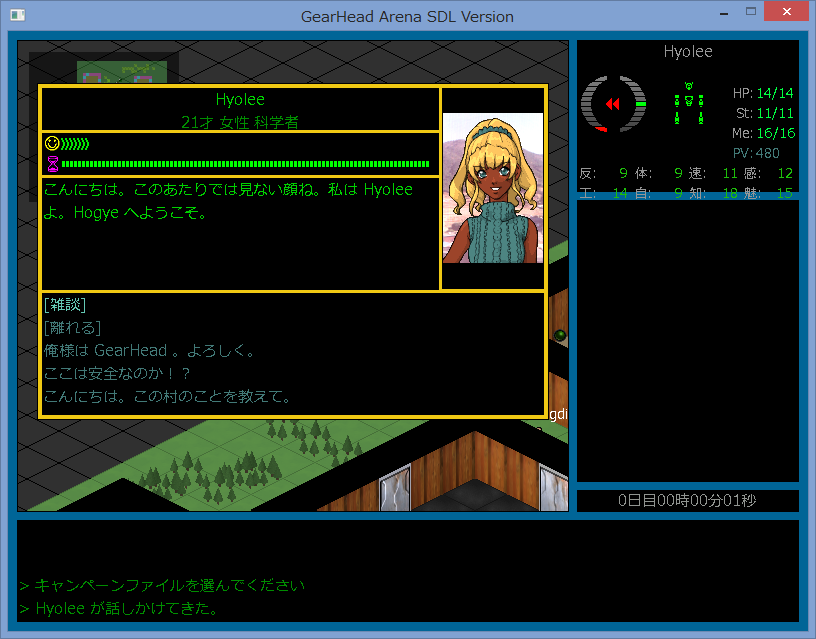Click the 魅: 15 stat
Image resolution: width=816 pixels, height=639 pixels.
pos(769,193)
